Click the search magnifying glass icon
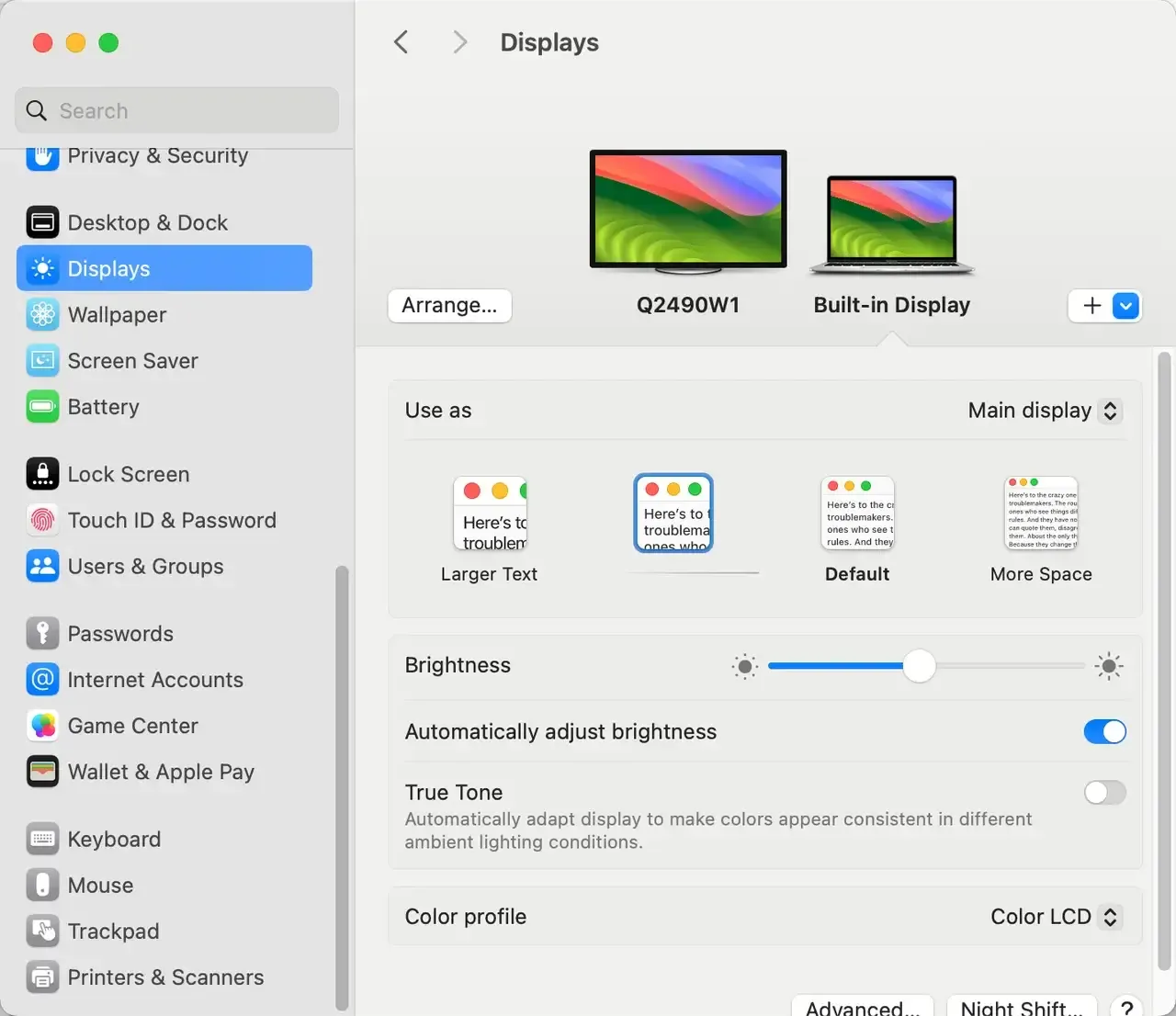Viewport: 1176px width, 1016px height. (37, 110)
